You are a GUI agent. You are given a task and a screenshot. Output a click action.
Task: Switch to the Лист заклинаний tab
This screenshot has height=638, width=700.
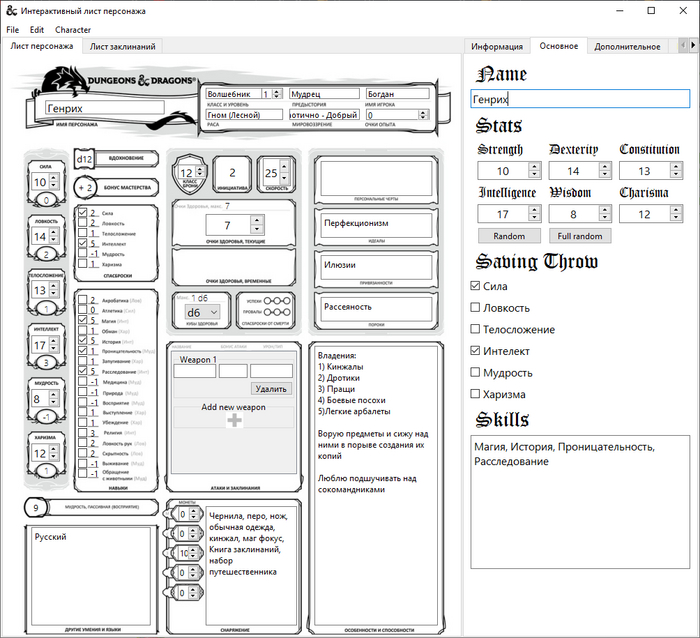[x=122, y=46]
